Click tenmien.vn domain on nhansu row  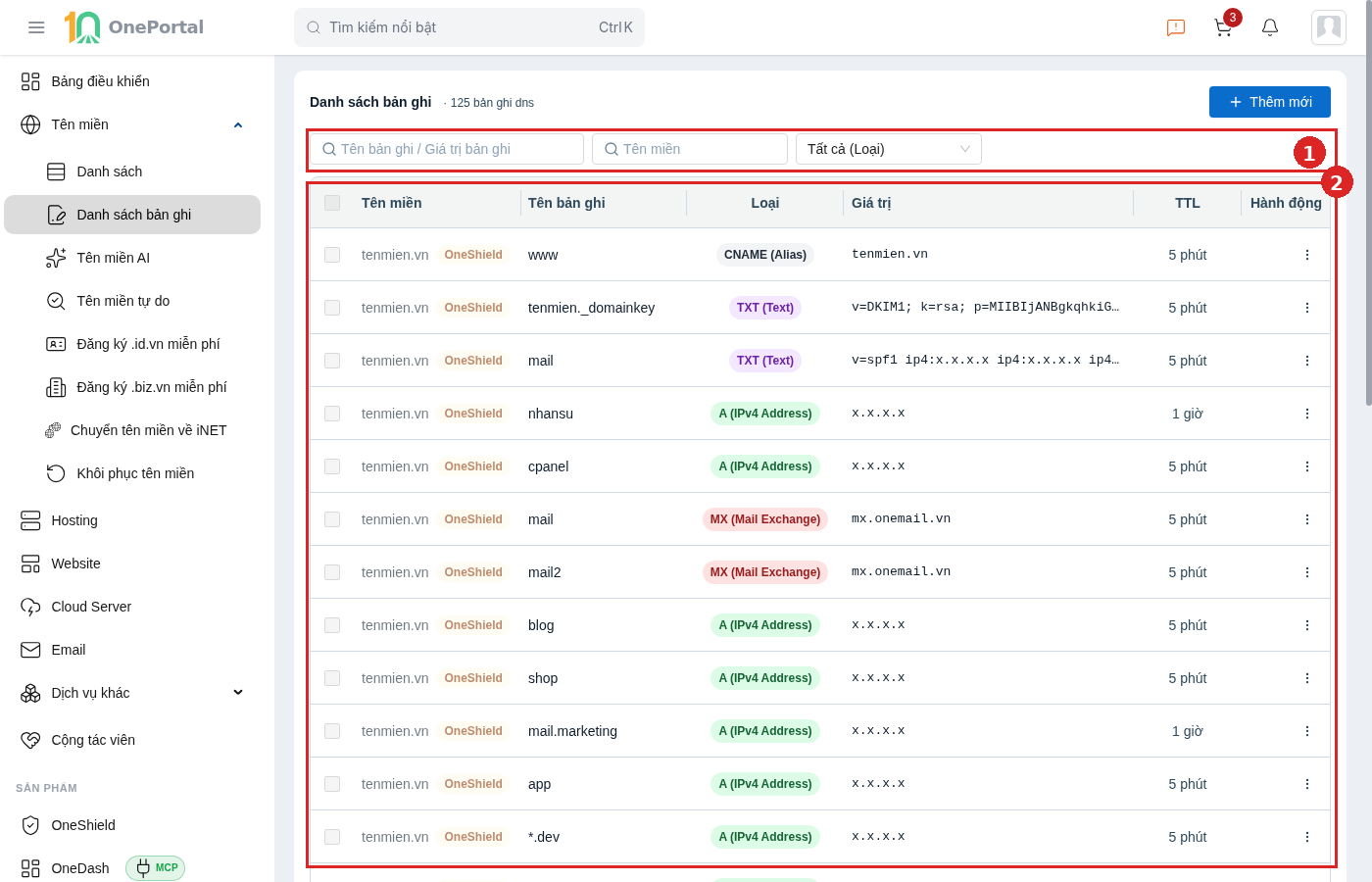tap(395, 414)
